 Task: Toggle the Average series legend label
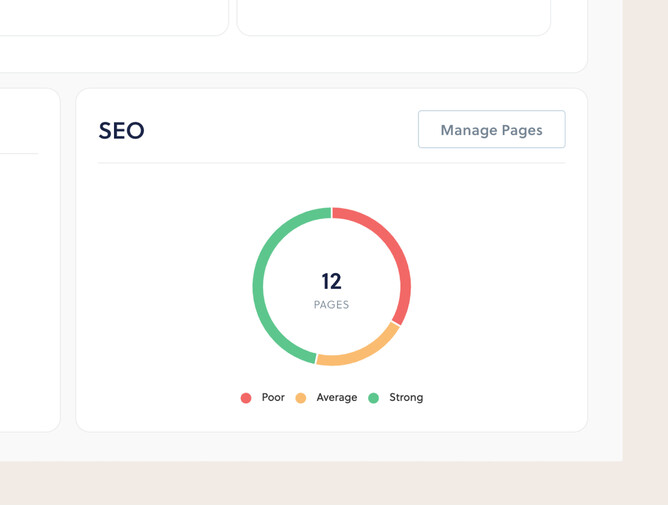[x=336, y=397]
